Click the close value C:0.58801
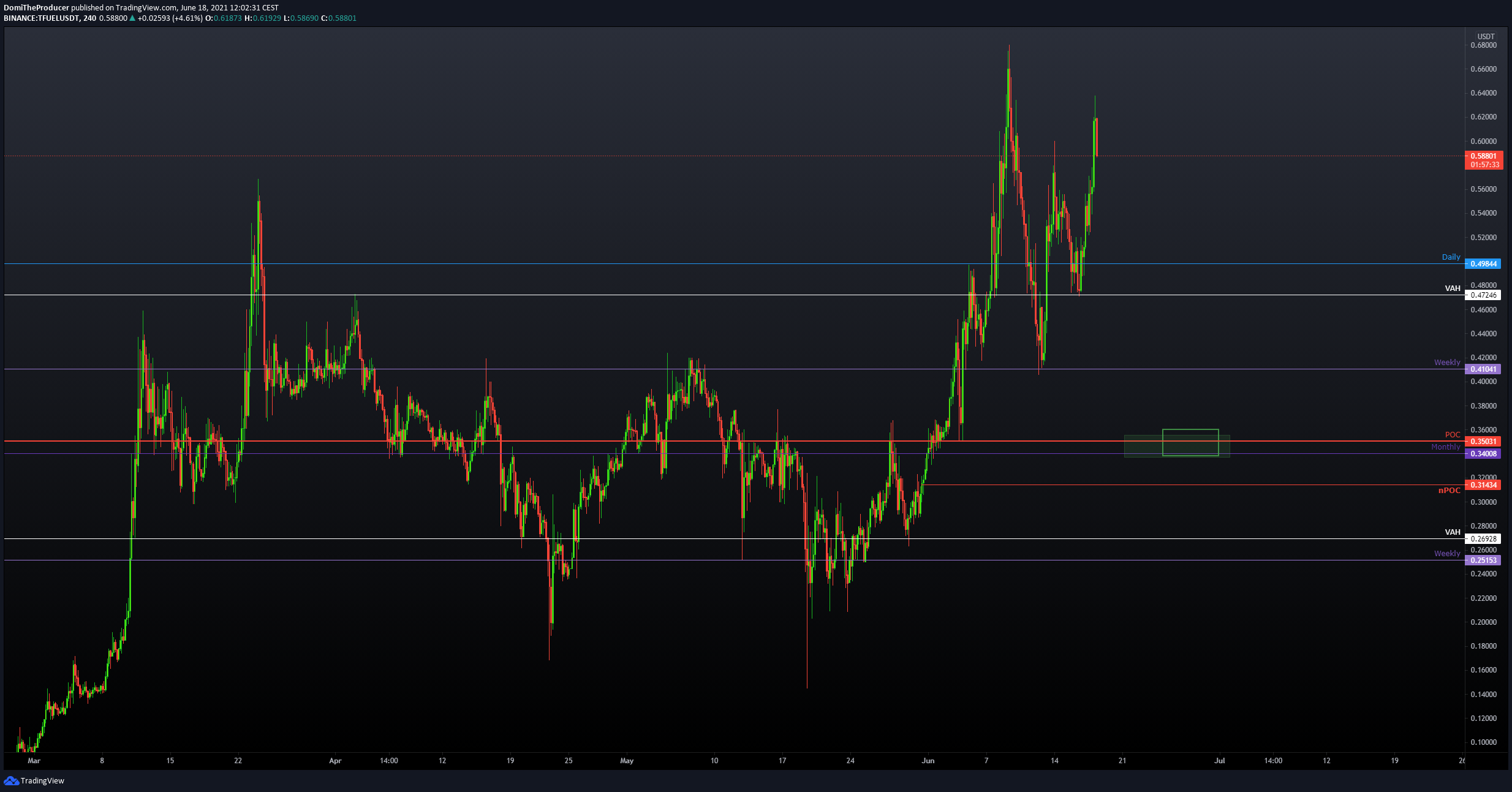1512x792 pixels. [339, 18]
